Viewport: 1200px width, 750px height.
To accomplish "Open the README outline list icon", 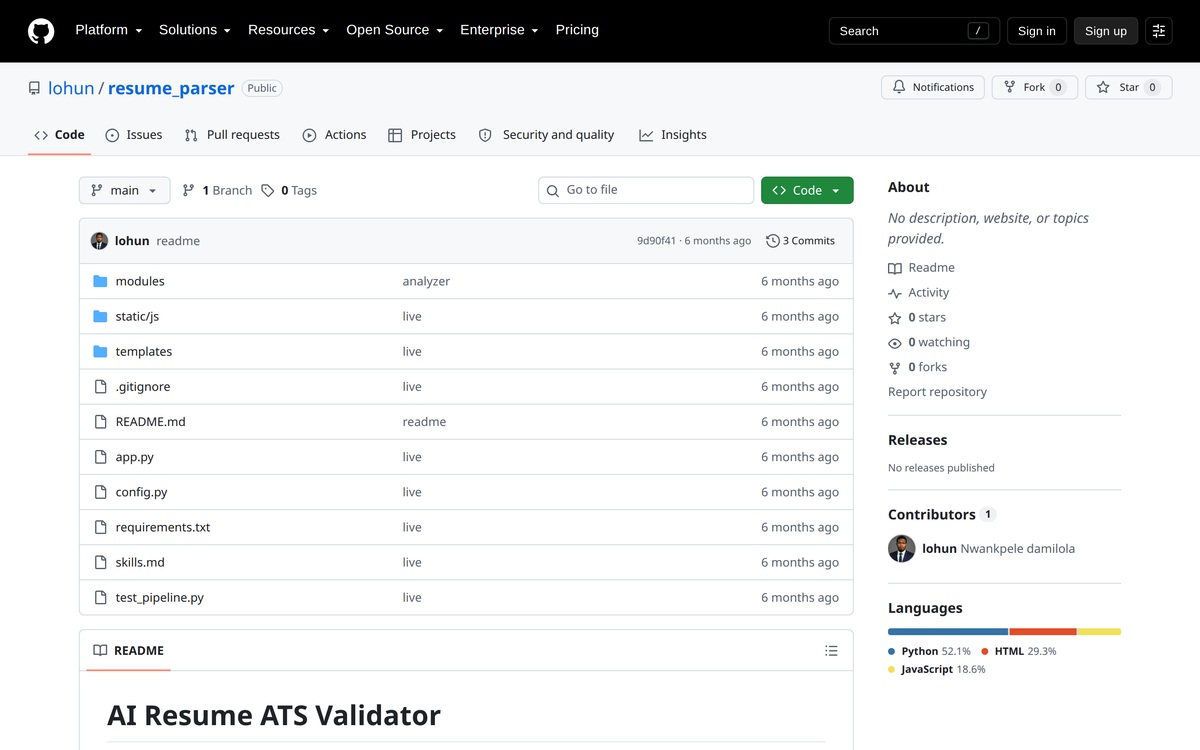I will click(x=831, y=650).
